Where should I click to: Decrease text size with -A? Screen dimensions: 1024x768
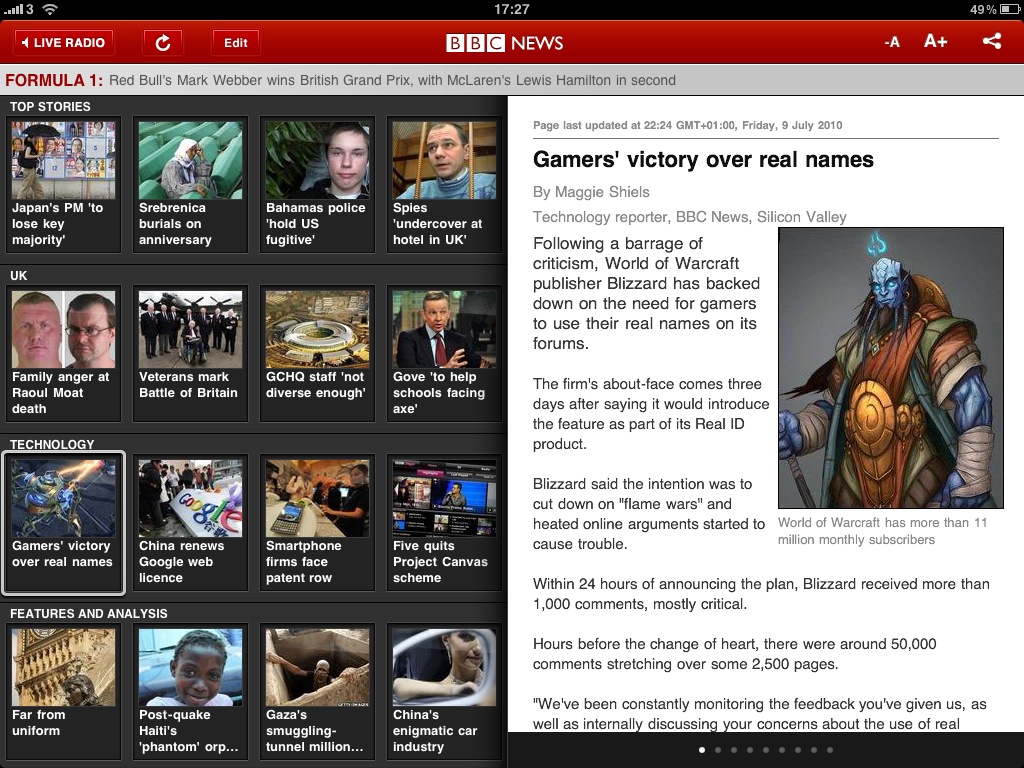892,42
